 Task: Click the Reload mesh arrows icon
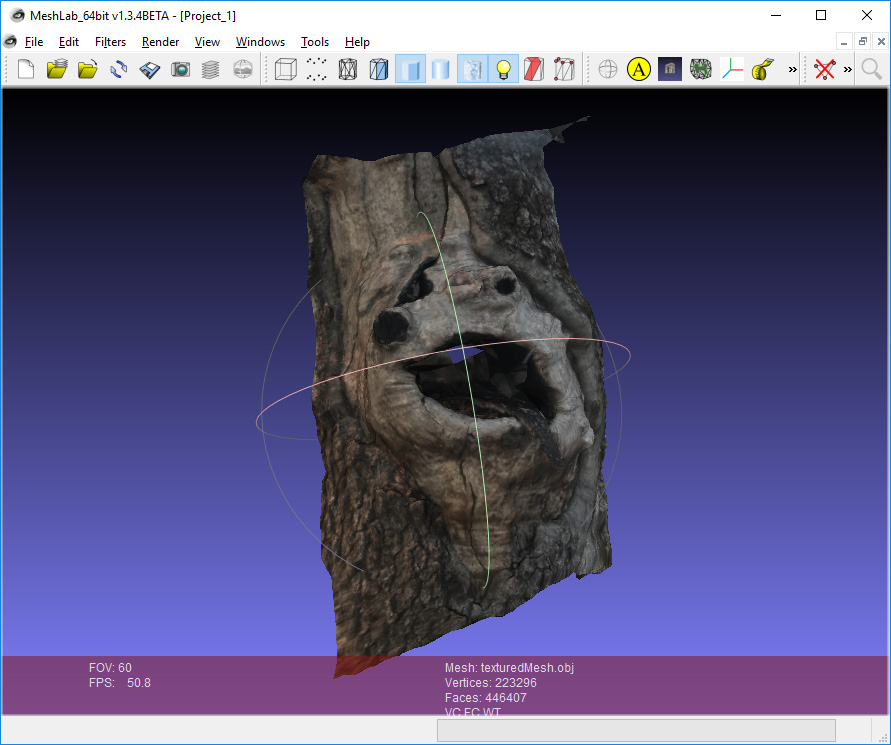tap(119, 69)
